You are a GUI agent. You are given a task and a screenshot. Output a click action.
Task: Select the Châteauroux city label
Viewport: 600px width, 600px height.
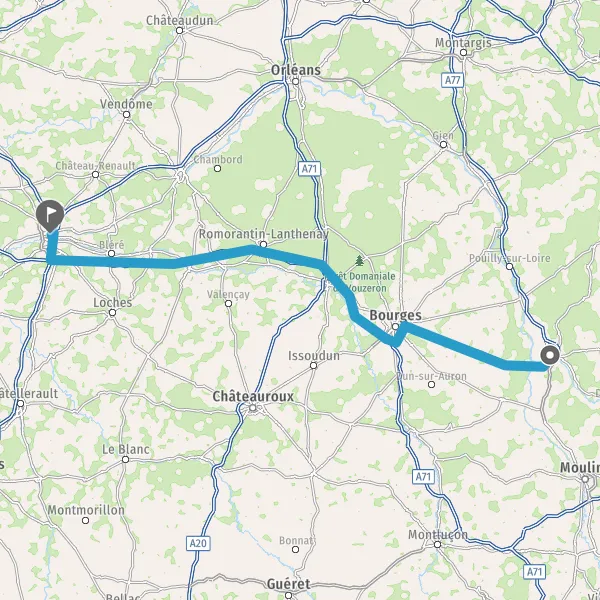pyautogui.click(x=253, y=396)
